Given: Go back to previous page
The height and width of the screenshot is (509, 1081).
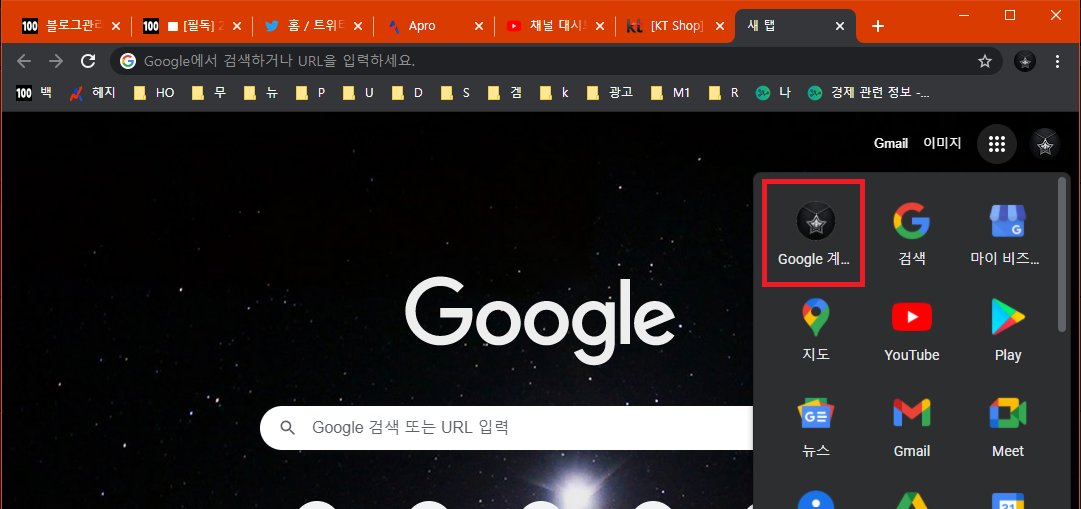Looking at the screenshot, I should pos(24,61).
